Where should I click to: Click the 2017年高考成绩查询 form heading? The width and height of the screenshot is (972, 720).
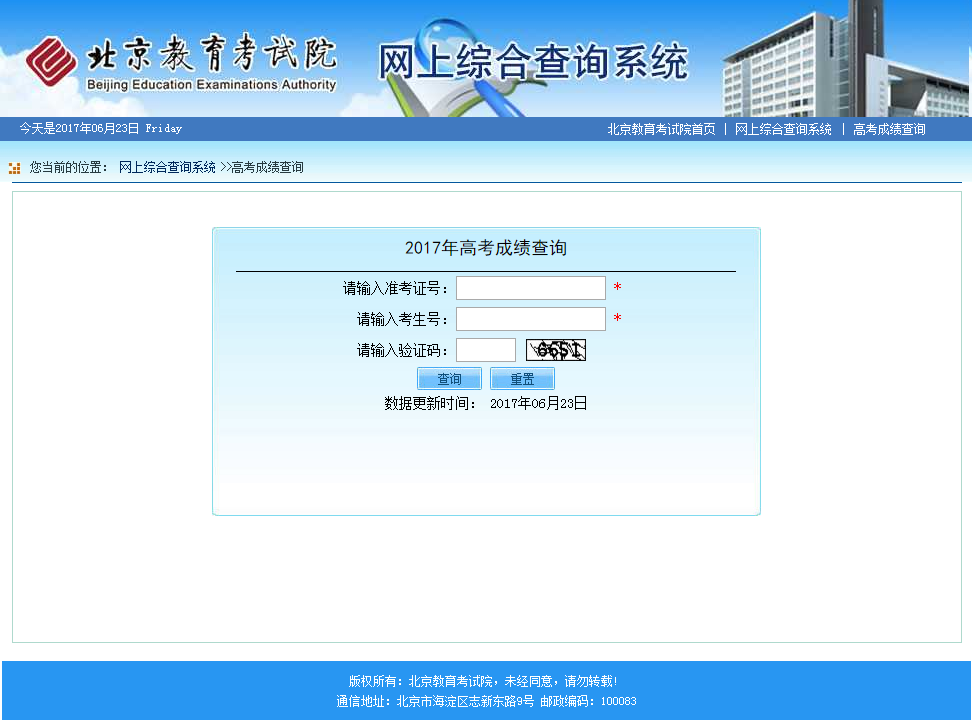coord(485,248)
